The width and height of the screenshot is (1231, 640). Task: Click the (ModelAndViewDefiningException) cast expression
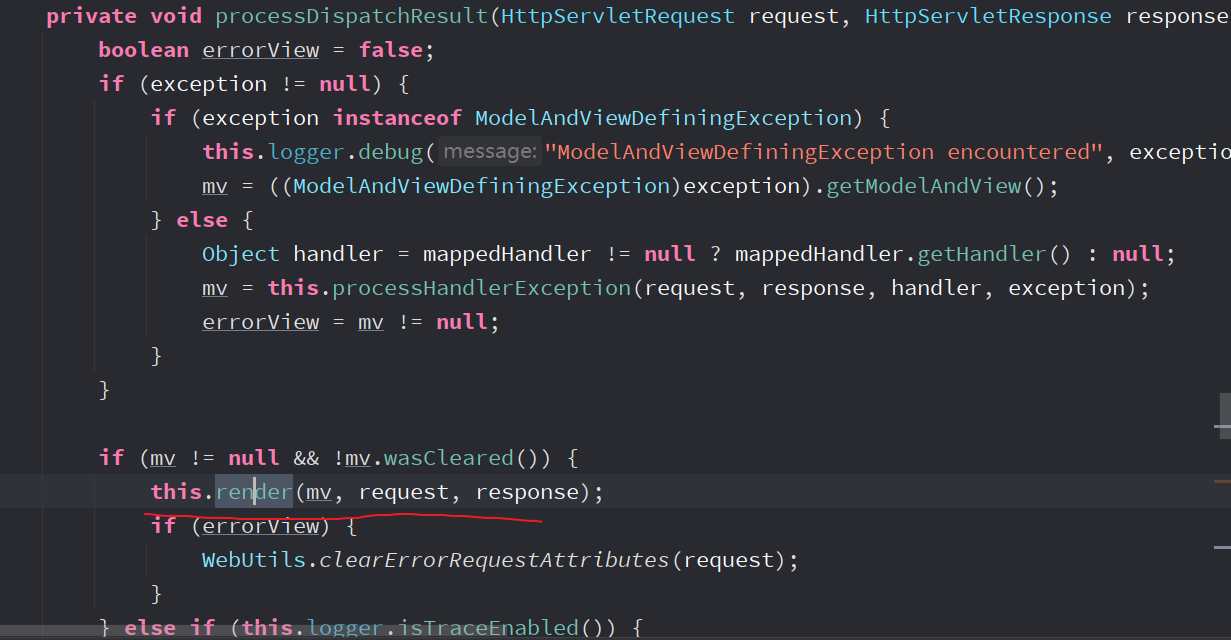(x=482, y=186)
